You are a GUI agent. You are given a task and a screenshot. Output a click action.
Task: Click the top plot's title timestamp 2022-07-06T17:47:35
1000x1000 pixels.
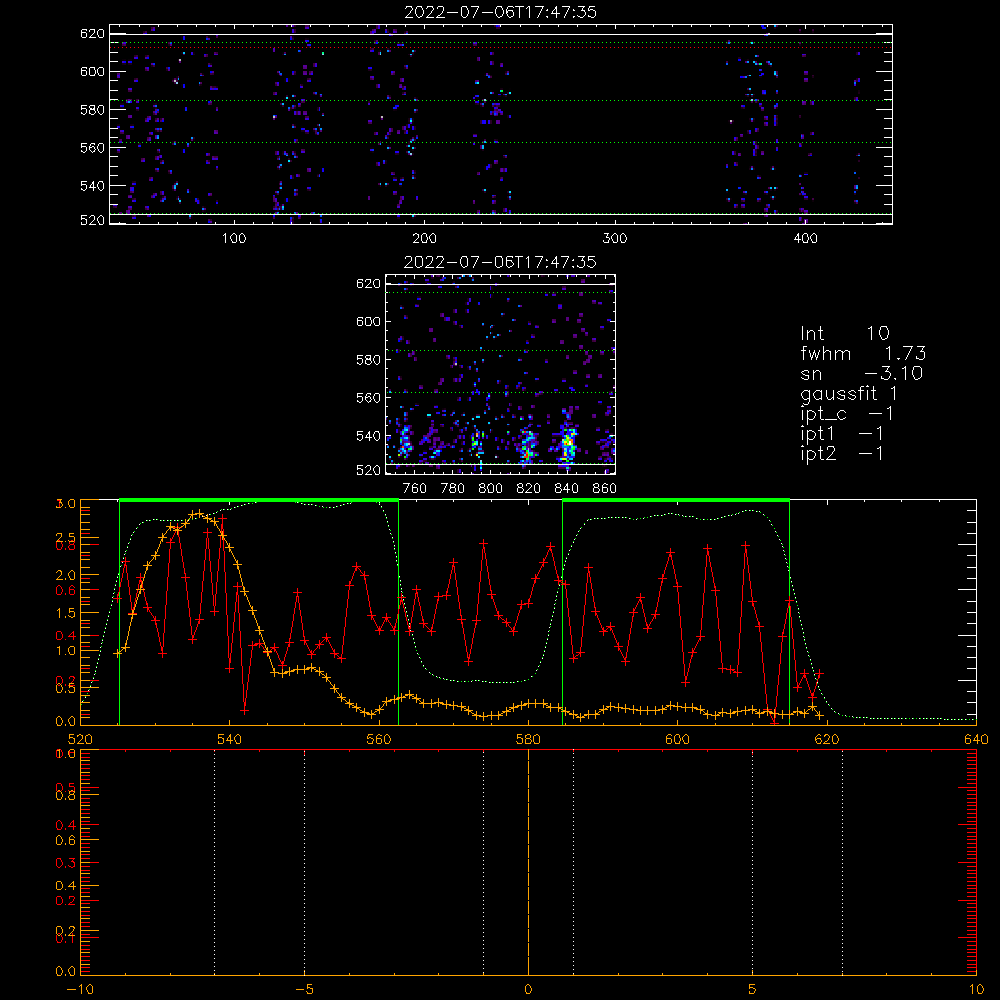coord(500,12)
